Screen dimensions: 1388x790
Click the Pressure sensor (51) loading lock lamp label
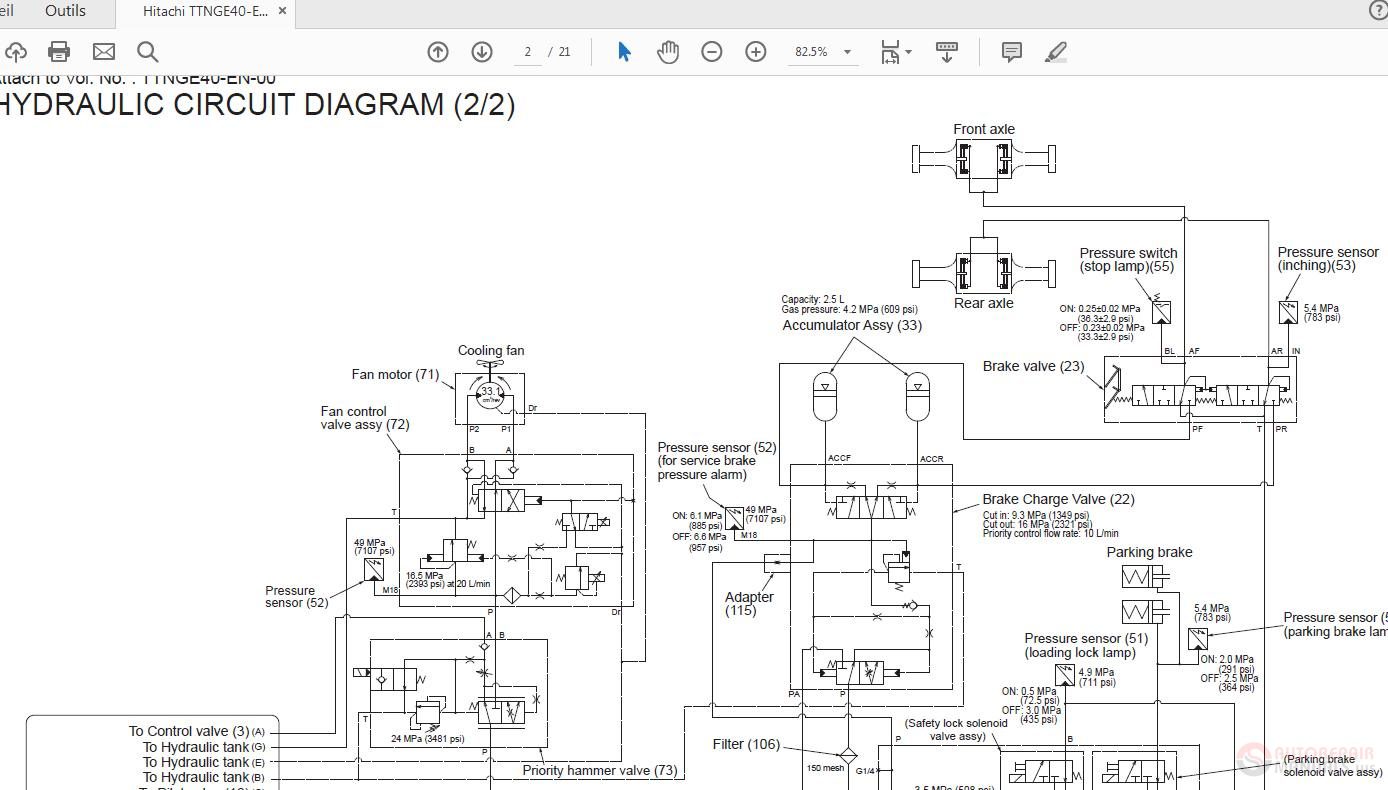pos(1086,645)
